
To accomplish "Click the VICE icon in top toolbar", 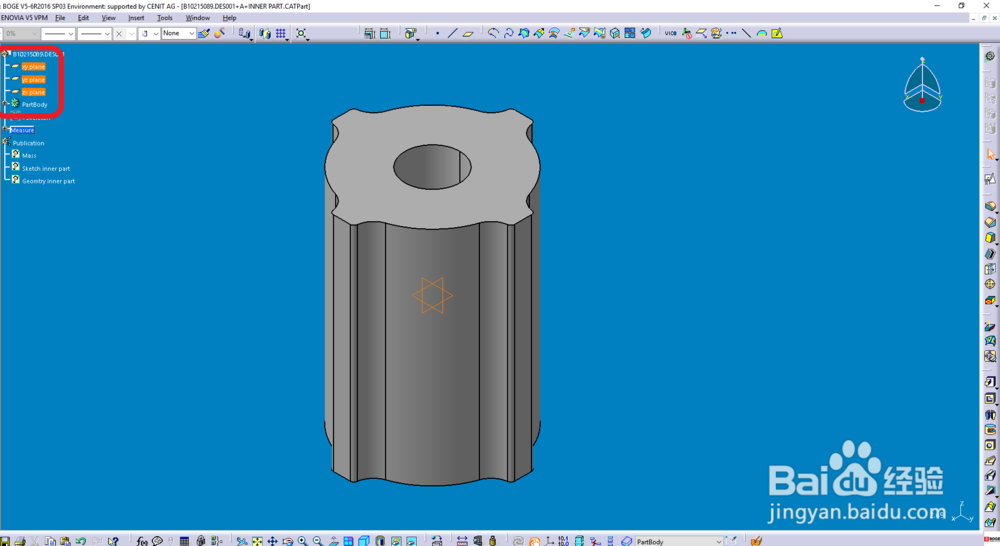I will click(x=670, y=33).
